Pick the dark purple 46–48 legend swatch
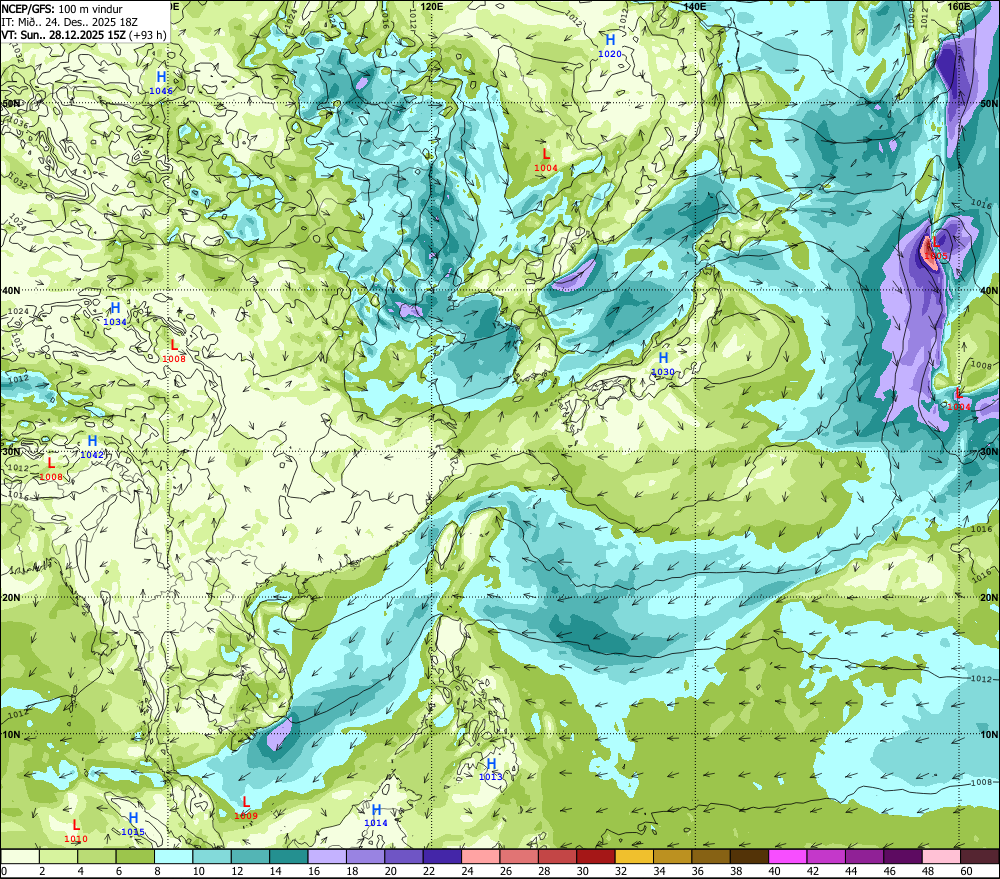Screen dimensions: 1000x879 coord(902,856)
